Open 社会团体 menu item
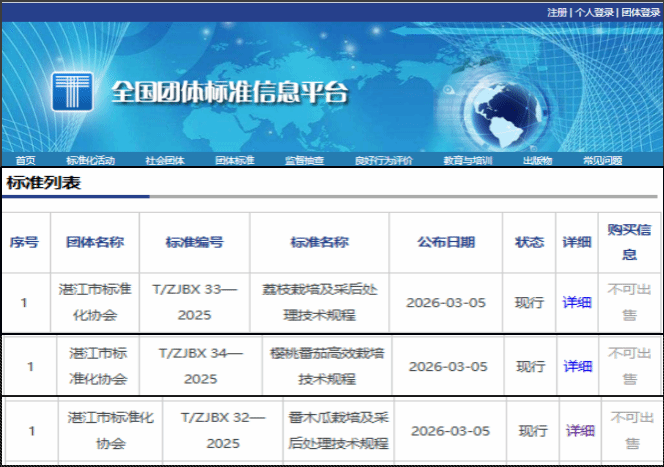The height and width of the screenshot is (467, 664). pyautogui.click(x=164, y=160)
